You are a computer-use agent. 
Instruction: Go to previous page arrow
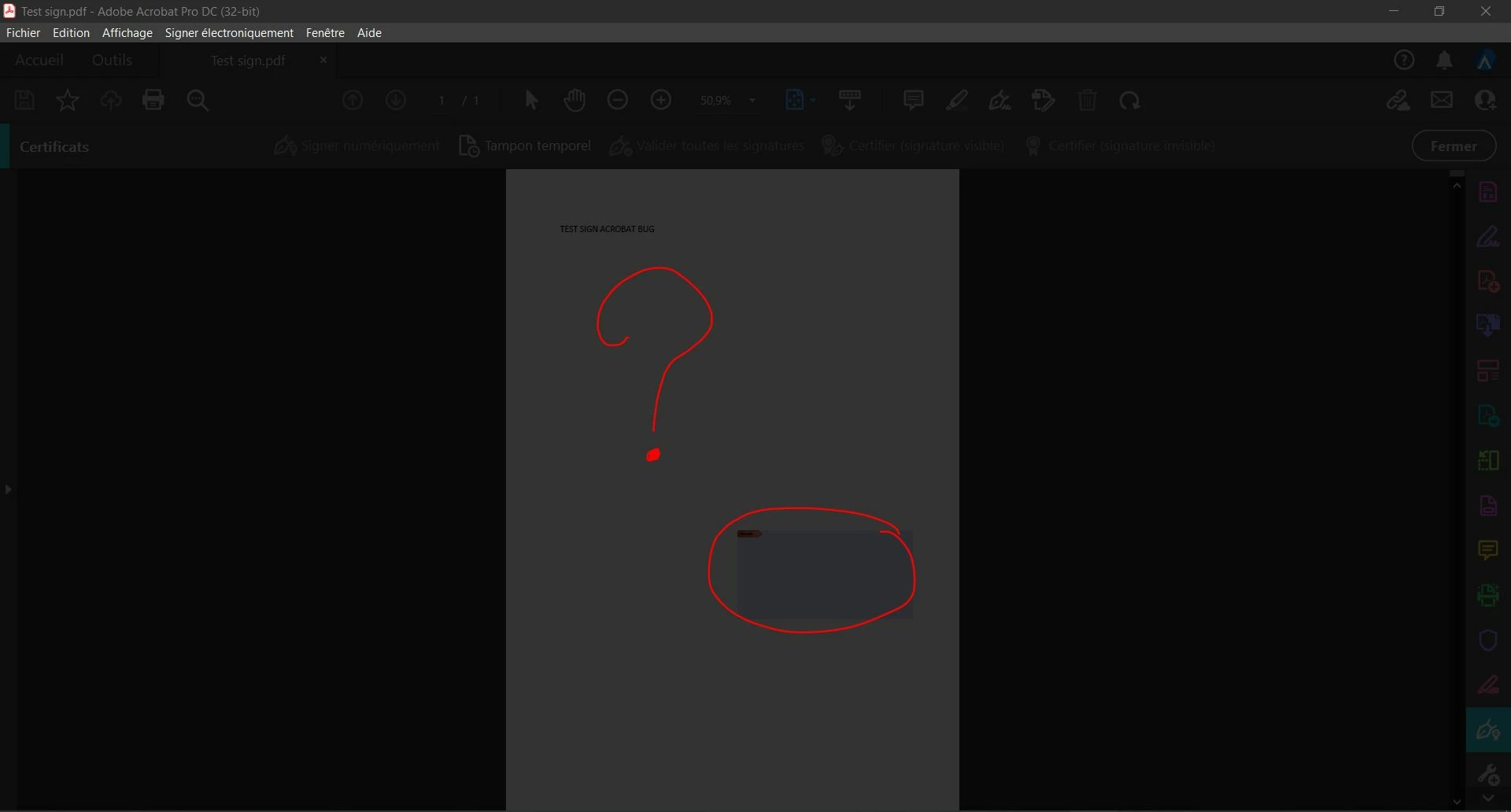click(x=353, y=100)
